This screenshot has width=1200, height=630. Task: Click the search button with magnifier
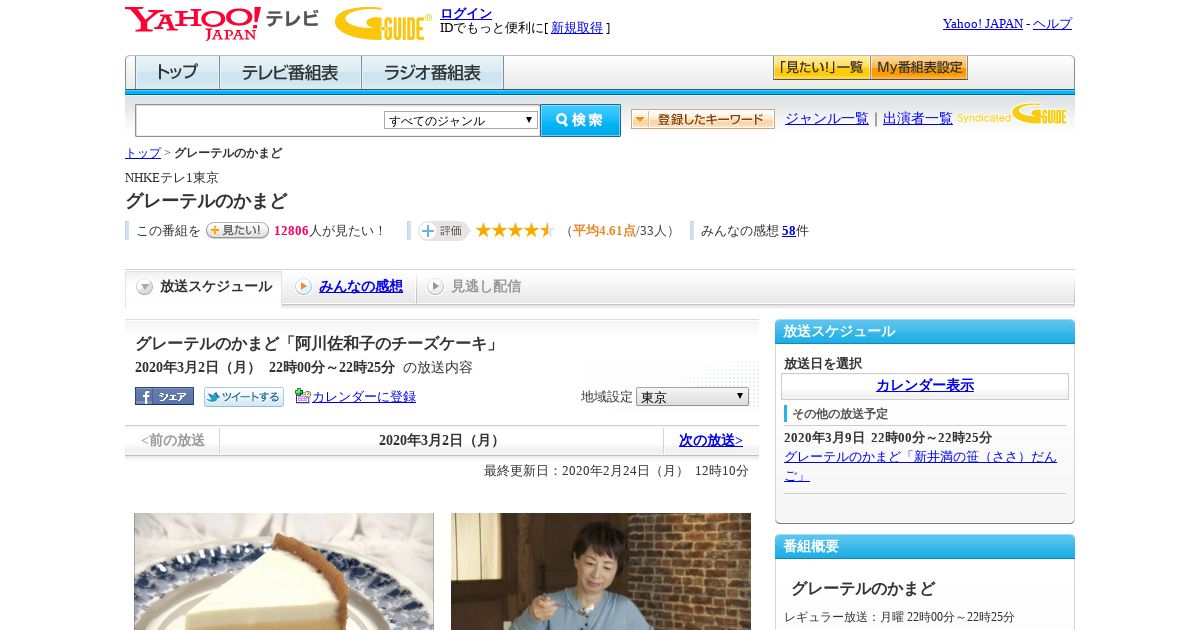[580, 120]
